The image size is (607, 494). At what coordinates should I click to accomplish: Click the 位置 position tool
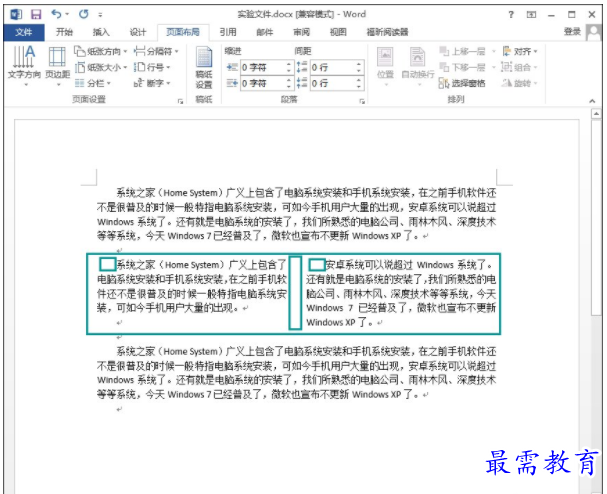[x=385, y=66]
